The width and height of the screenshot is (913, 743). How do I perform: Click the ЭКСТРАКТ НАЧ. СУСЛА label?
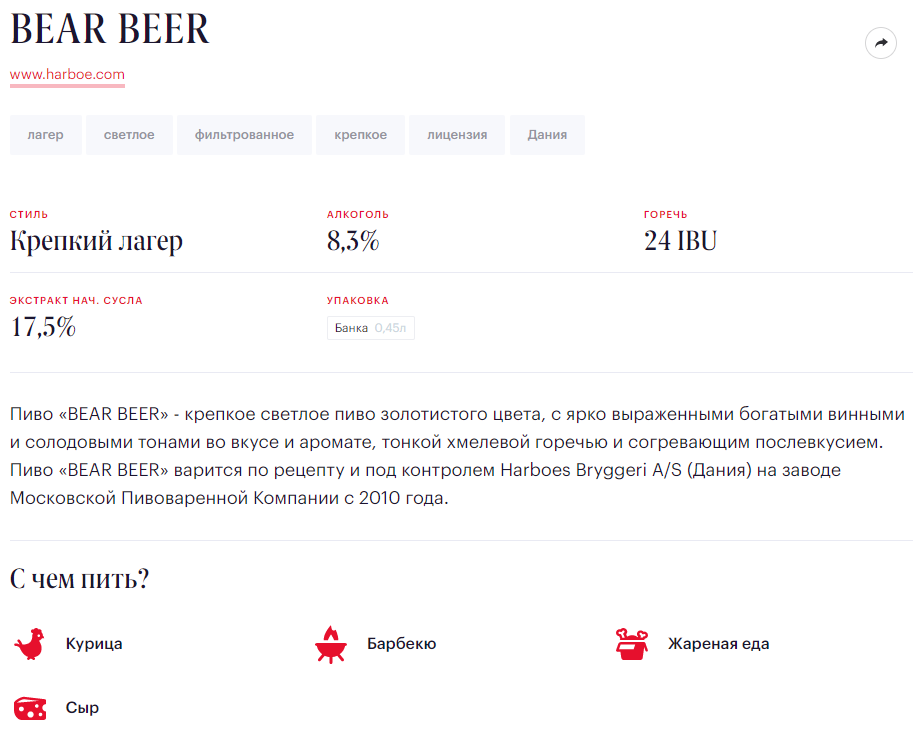[x=76, y=300]
